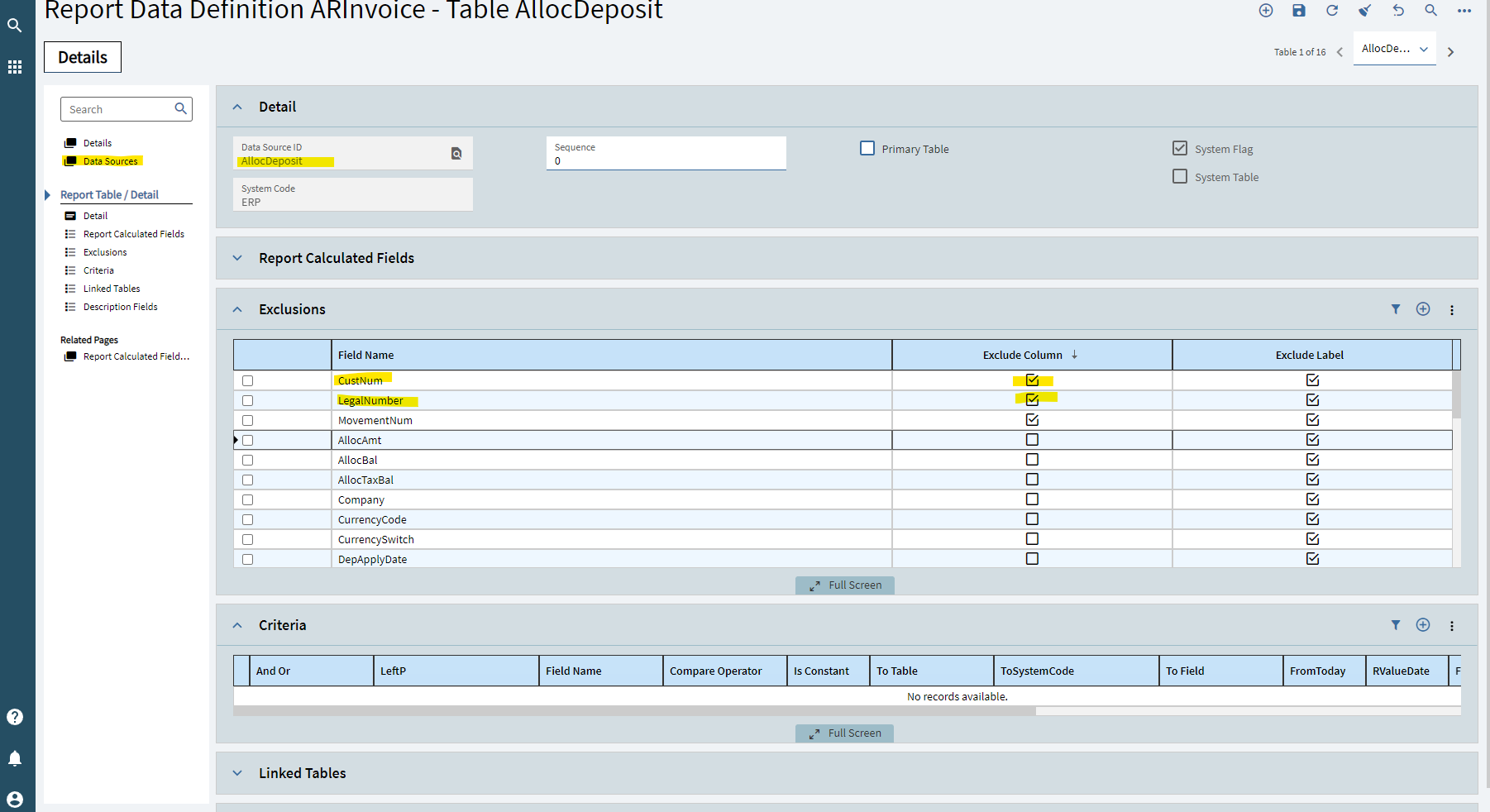The height and width of the screenshot is (812, 1490).
Task: Add new record in Criteria grid
Action: pos(1423,625)
